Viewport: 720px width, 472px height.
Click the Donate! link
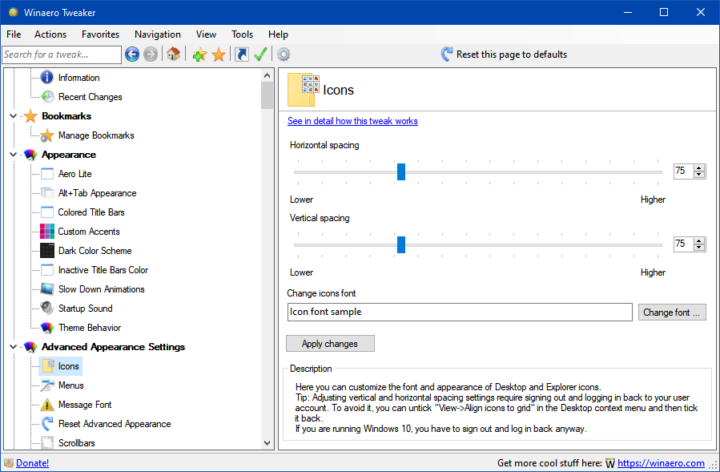[x=32, y=463]
